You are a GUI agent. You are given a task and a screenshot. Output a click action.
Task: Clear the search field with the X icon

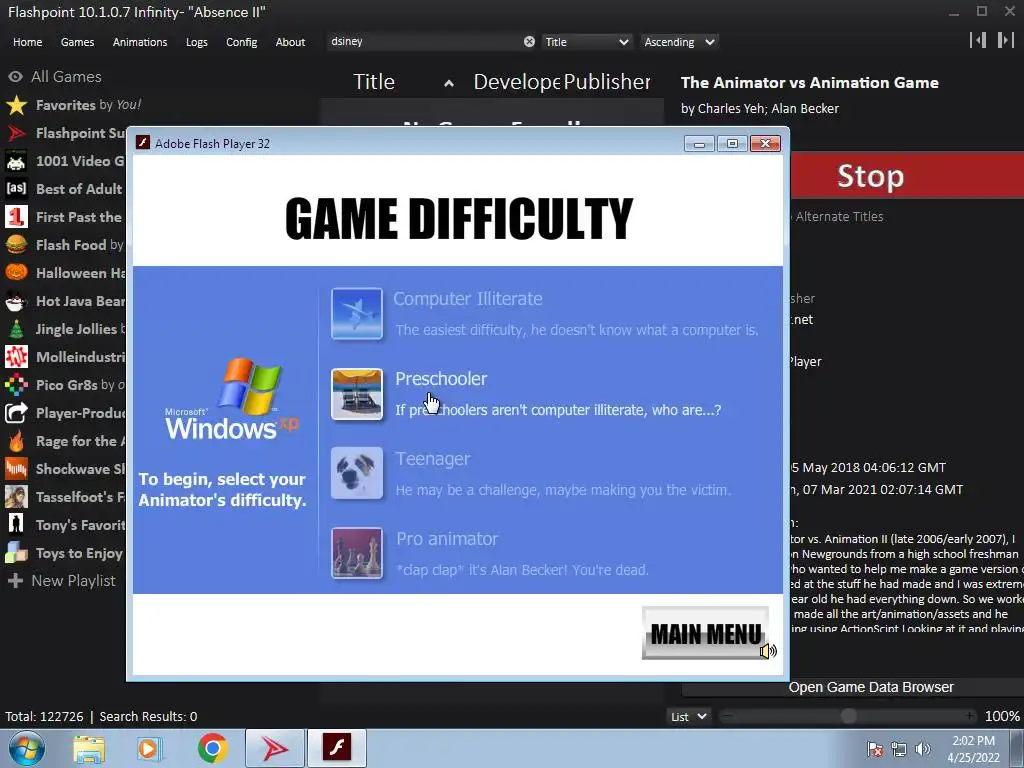529,42
